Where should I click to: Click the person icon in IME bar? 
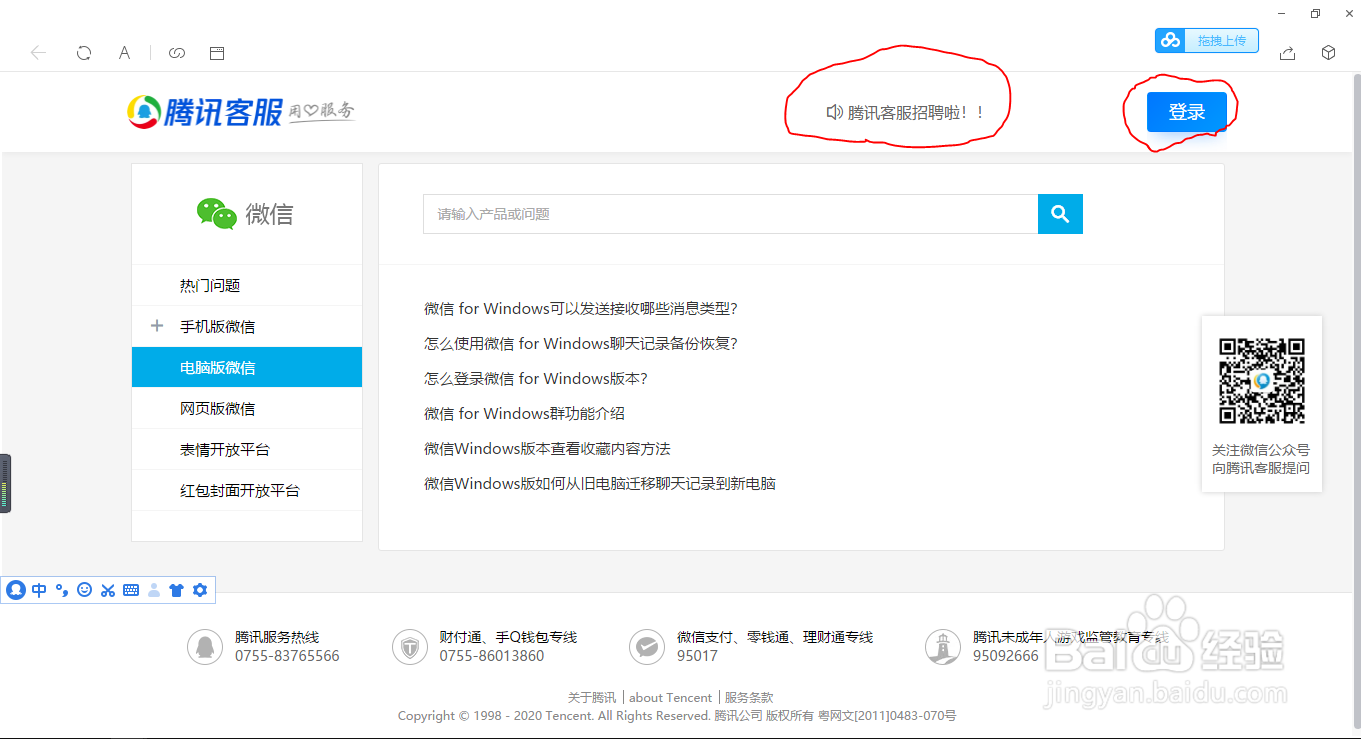tap(154, 590)
